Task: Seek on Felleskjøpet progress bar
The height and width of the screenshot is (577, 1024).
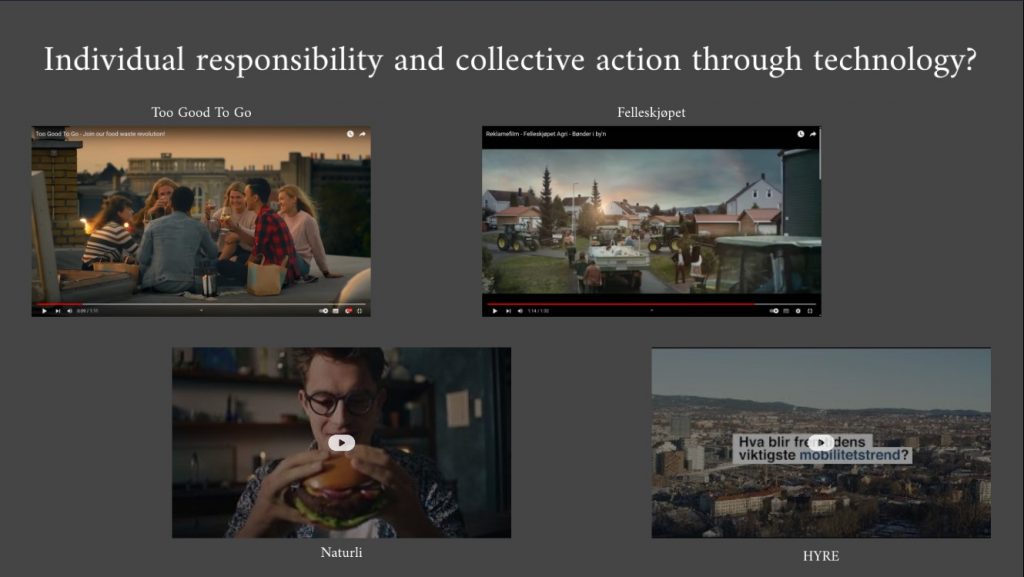Action: [x=652, y=304]
